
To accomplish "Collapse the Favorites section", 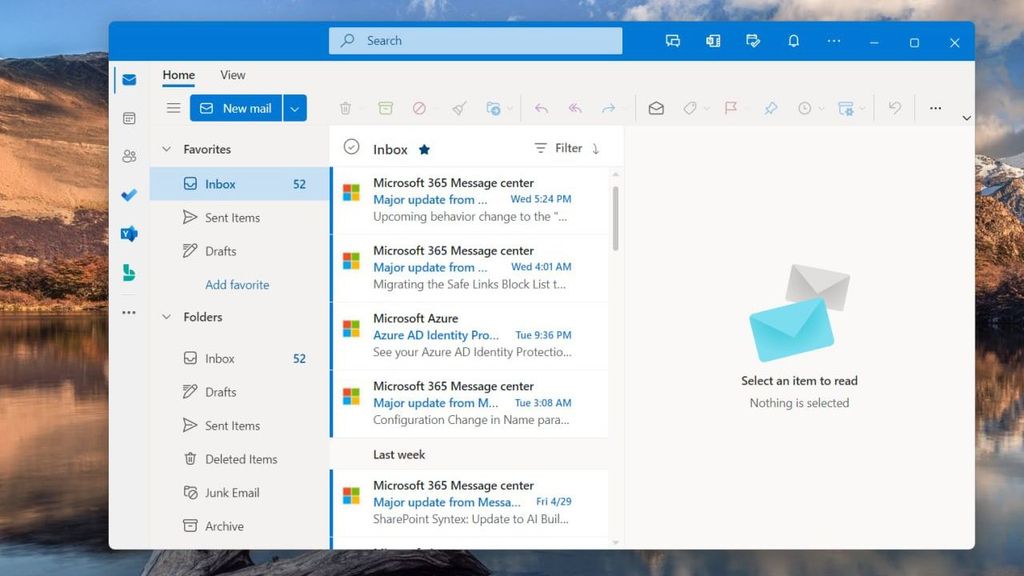I will [166, 148].
